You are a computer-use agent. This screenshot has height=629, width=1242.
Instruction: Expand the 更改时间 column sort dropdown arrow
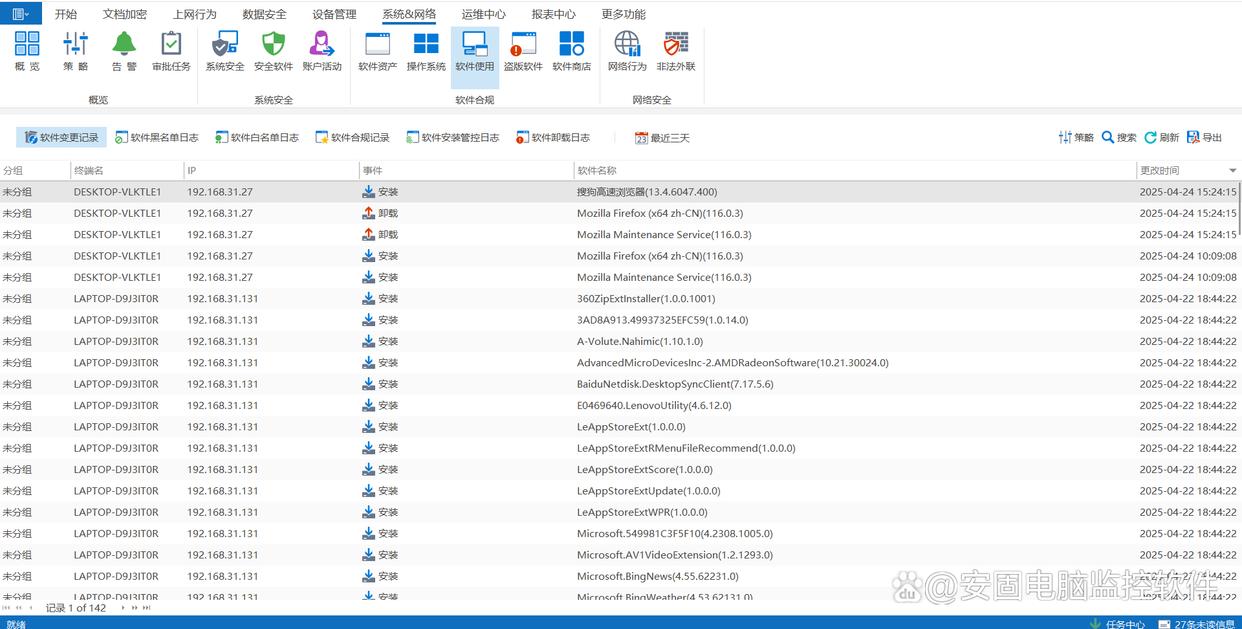tap(1232, 171)
